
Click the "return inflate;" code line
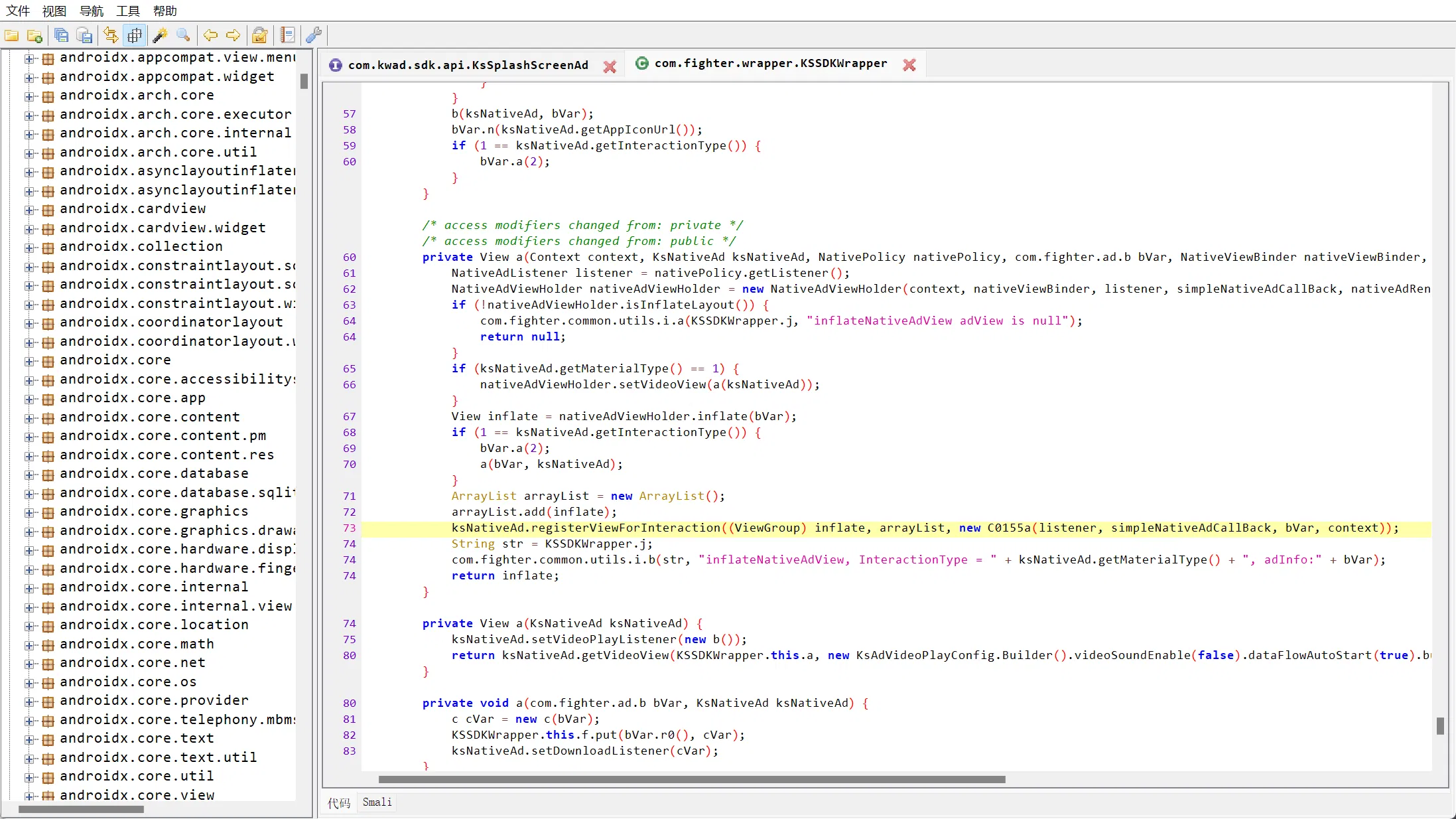coord(505,576)
